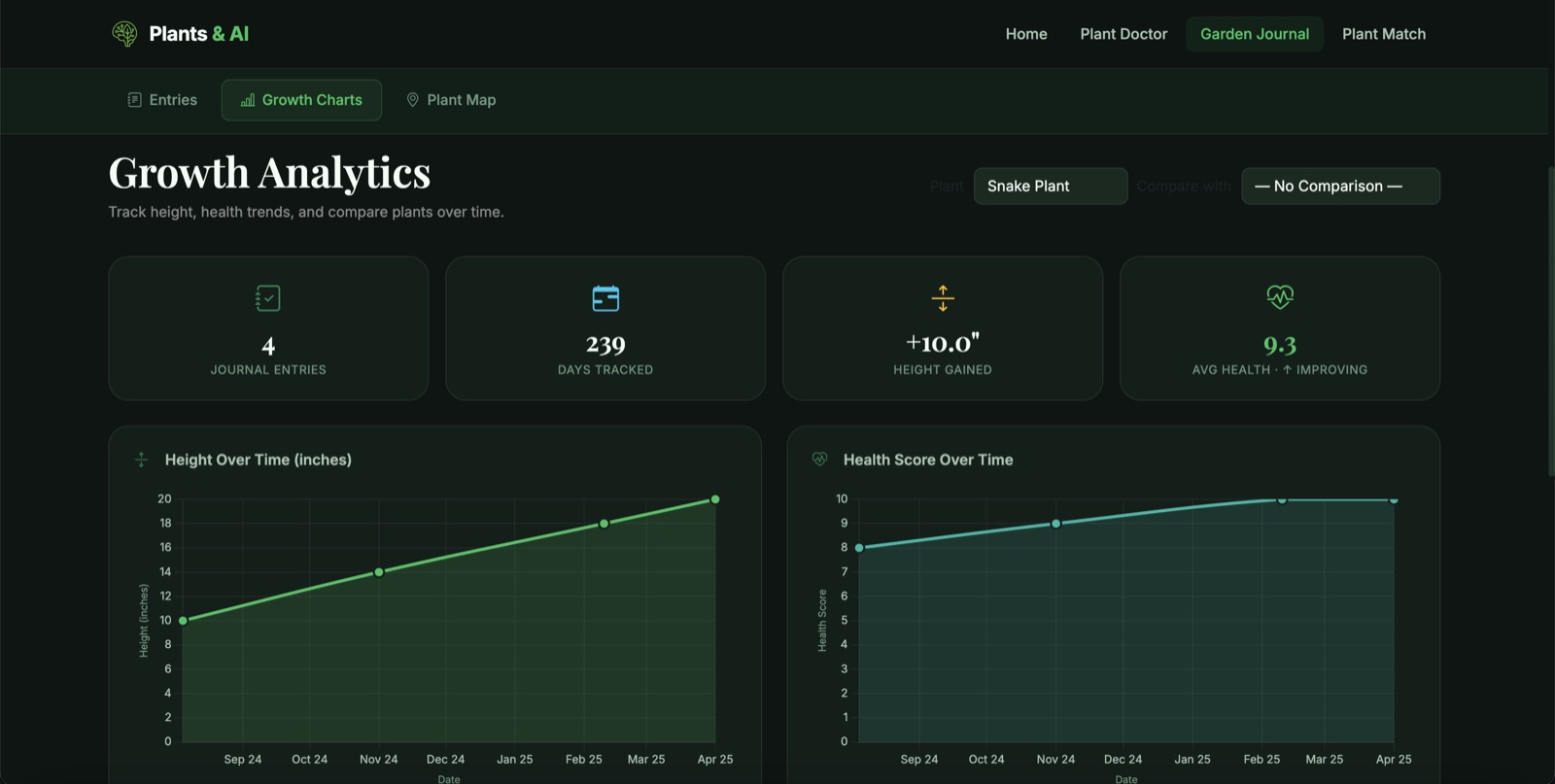Click the Growth Analytics heading
This screenshot has width=1555, height=784.
point(269,173)
